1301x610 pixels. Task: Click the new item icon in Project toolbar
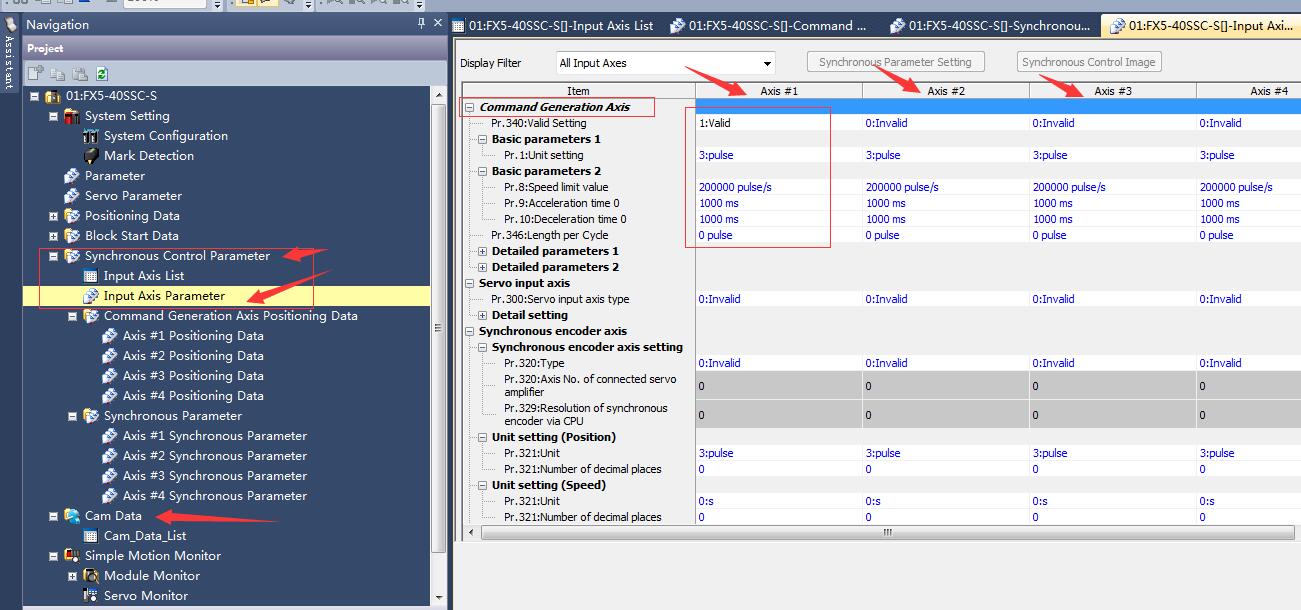(35, 74)
